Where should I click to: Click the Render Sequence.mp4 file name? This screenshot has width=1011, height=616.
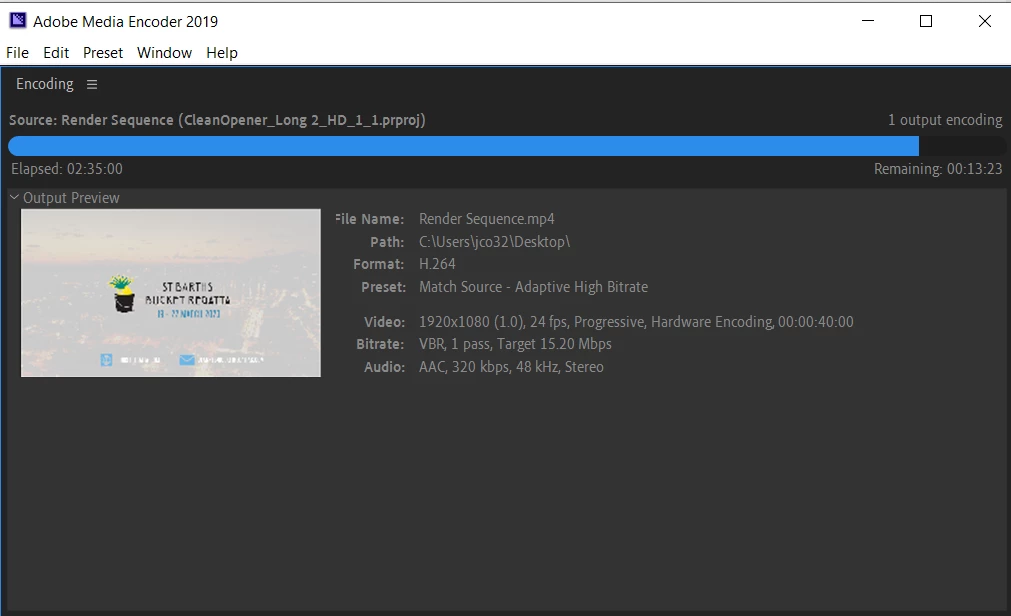click(487, 219)
